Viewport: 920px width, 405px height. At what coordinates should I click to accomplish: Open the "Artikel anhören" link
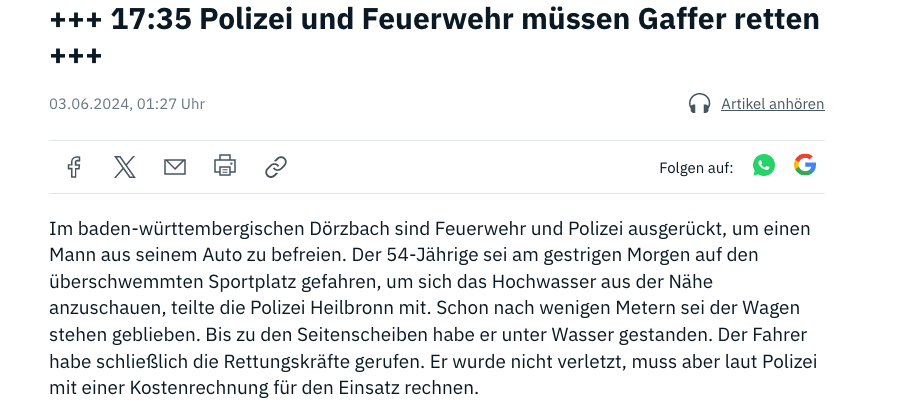[x=772, y=104]
